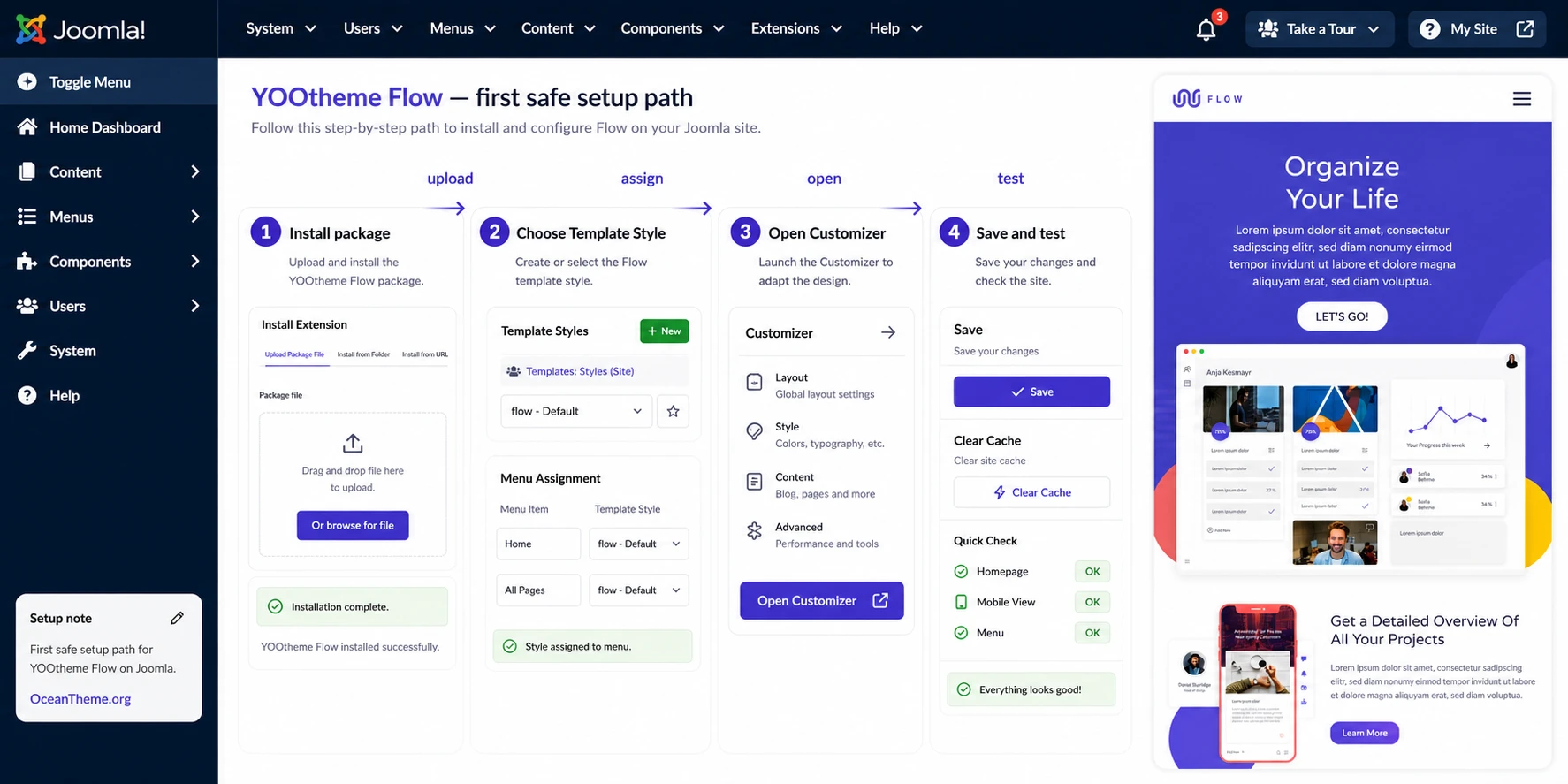The width and height of the screenshot is (1568, 784).
Task: Click the dashboard mockup image in preview
Action: click(1351, 458)
